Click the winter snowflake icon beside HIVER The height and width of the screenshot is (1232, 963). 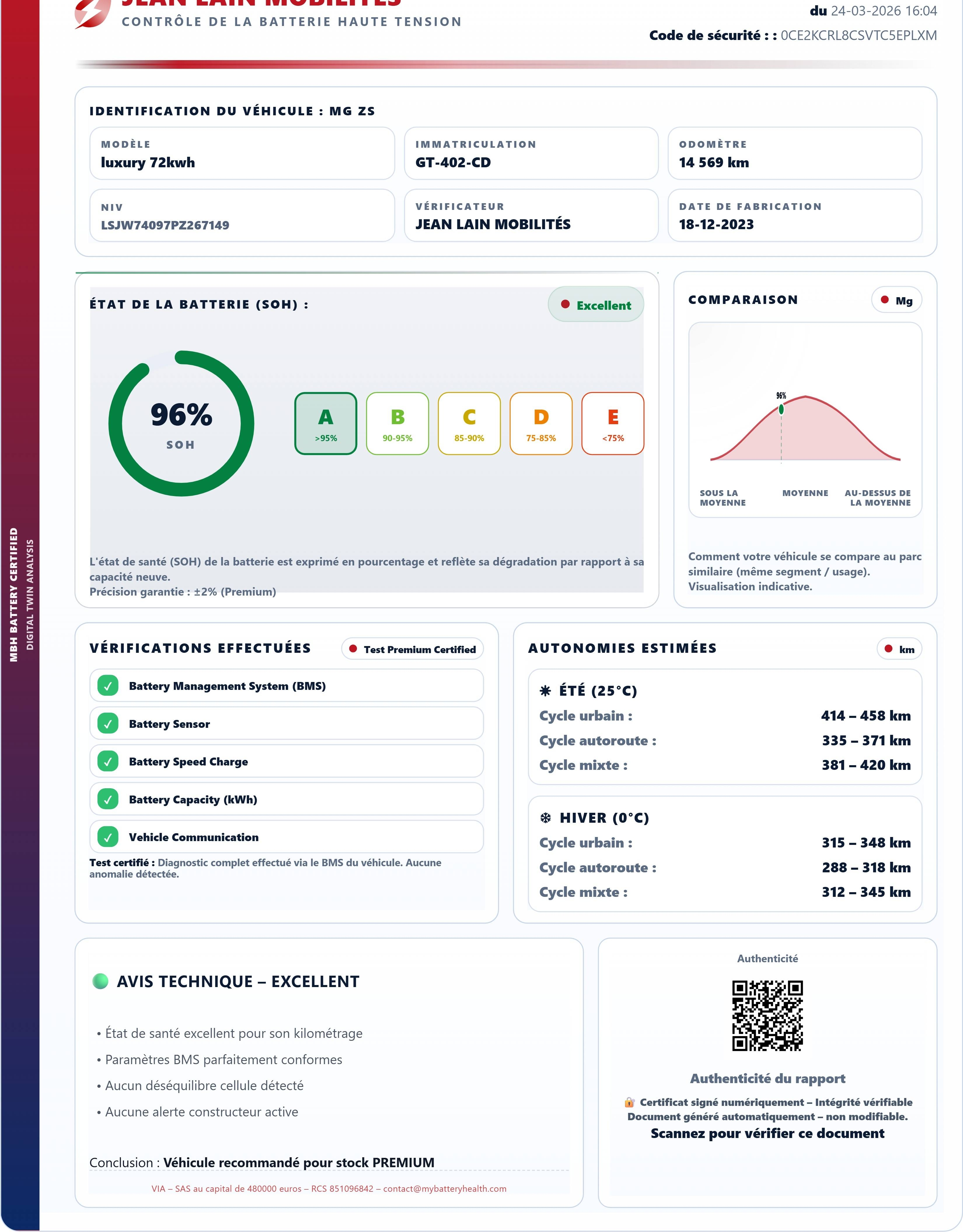pyautogui.click(x=545, y=817)
